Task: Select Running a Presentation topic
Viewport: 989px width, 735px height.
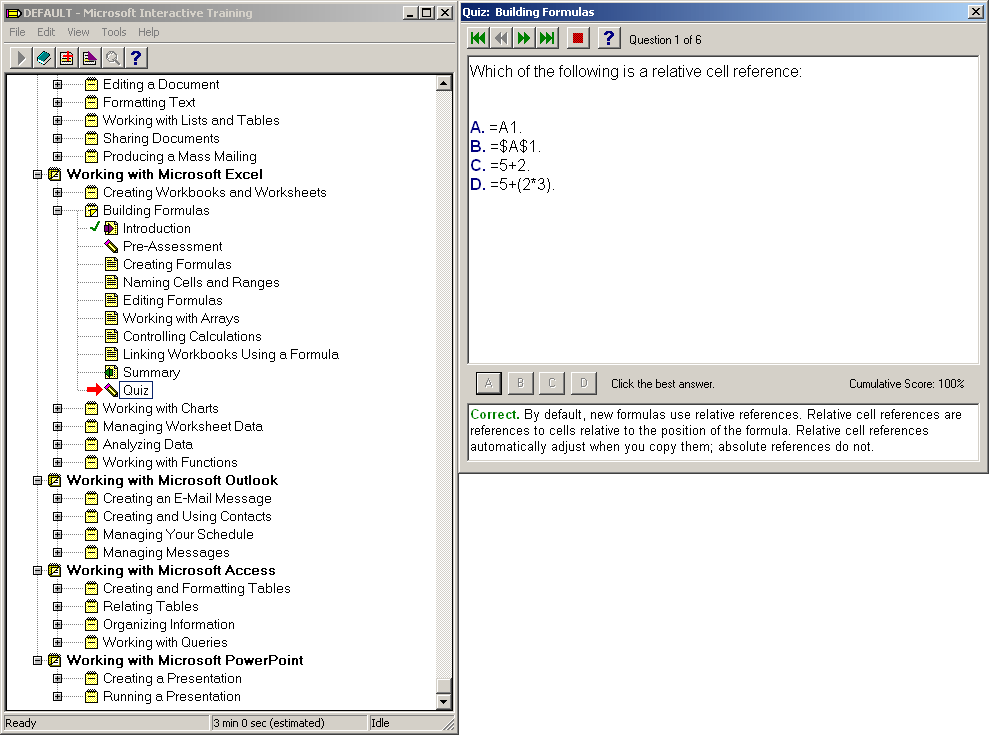Action: [172, 697]
